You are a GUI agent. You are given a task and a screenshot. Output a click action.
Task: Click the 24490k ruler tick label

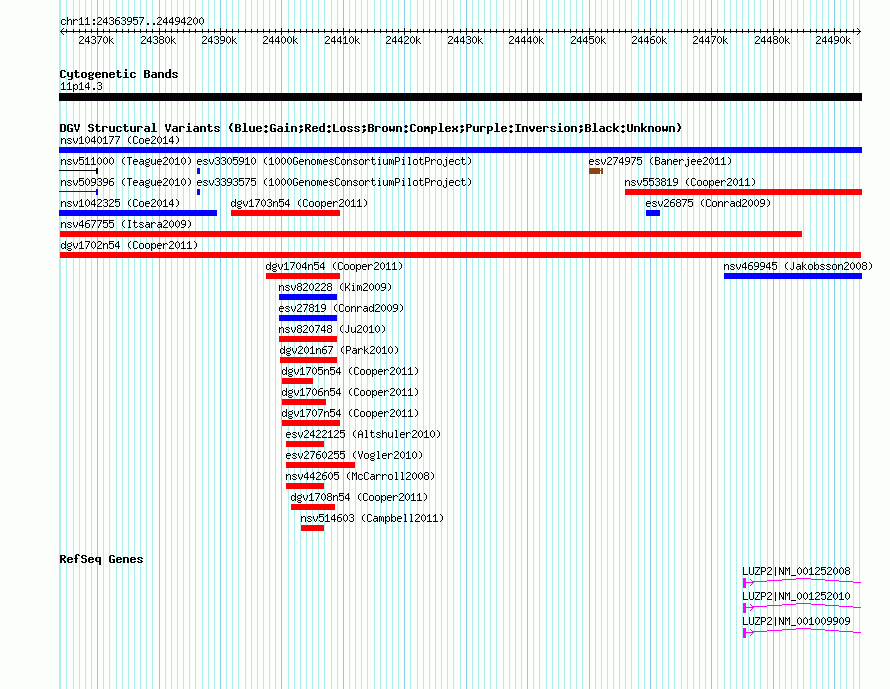coord(833,40)
